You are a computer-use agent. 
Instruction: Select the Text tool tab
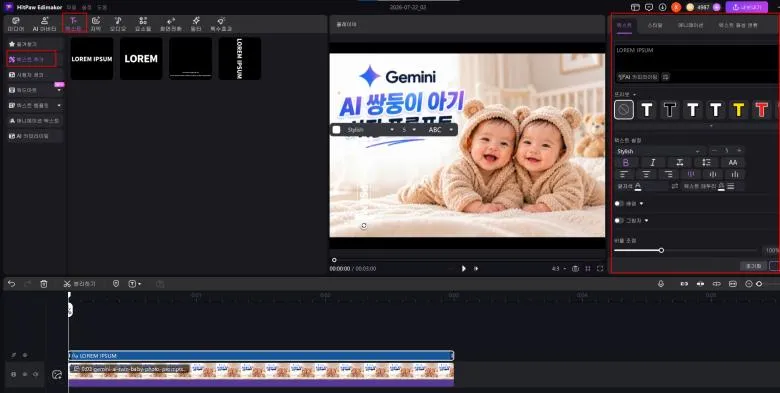(74, 24)
